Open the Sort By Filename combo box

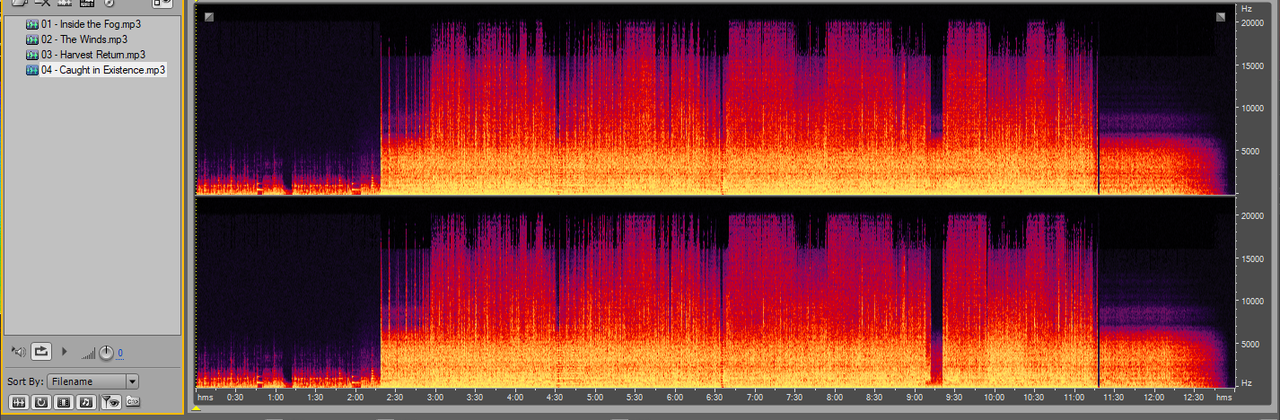(x=92, y=381)
